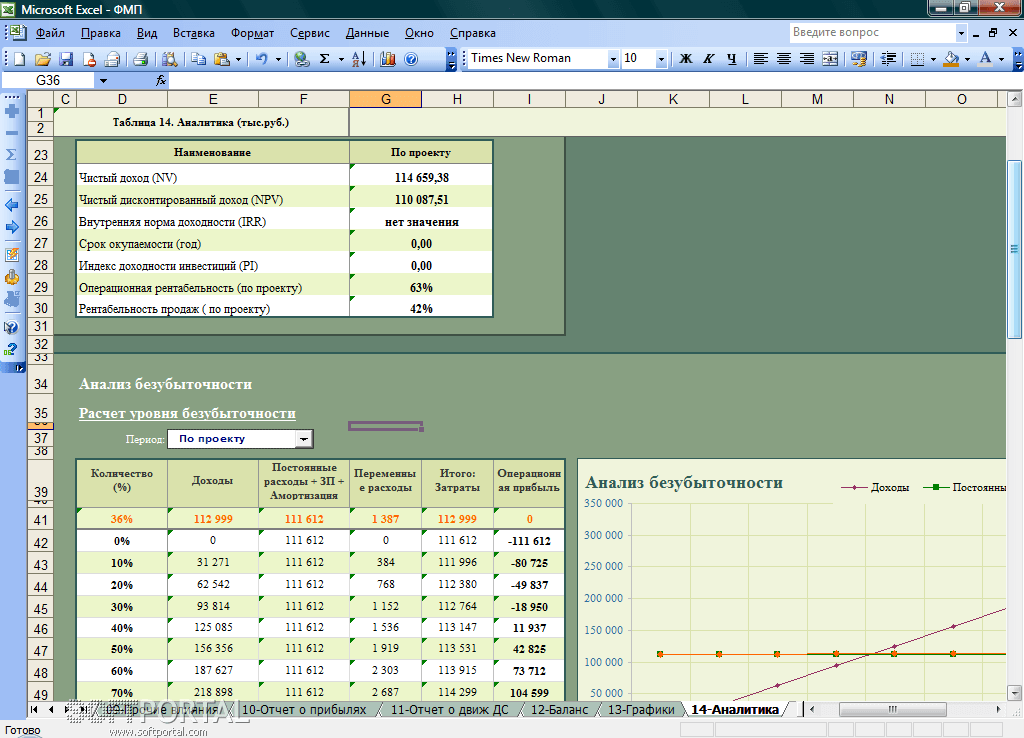Viewport: 1024px width, 738px height.
Task: Toggle underline formatting (Ч)
Action: click(x=730, y=59)
